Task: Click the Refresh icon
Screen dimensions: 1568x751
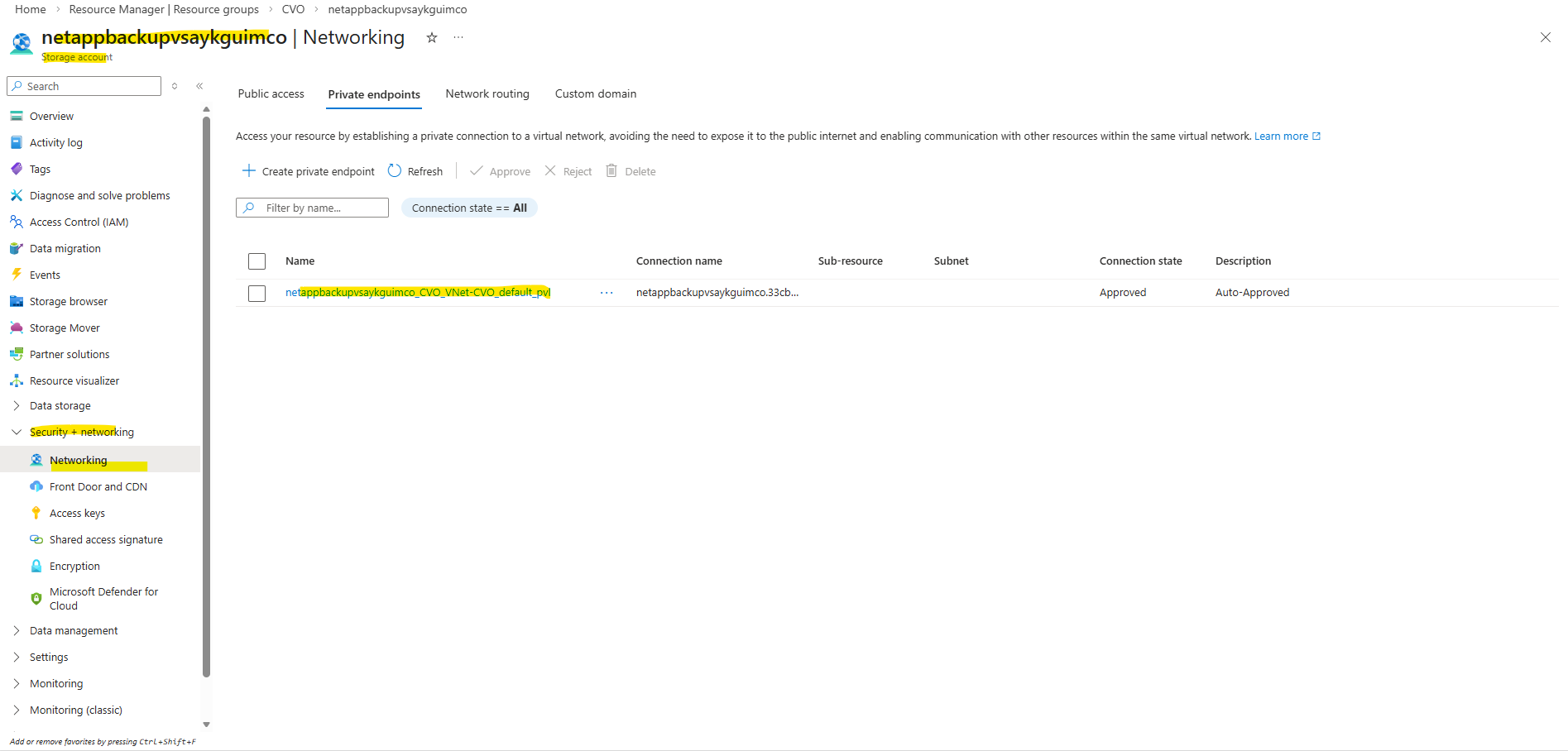Action: (x=395, y=170)
